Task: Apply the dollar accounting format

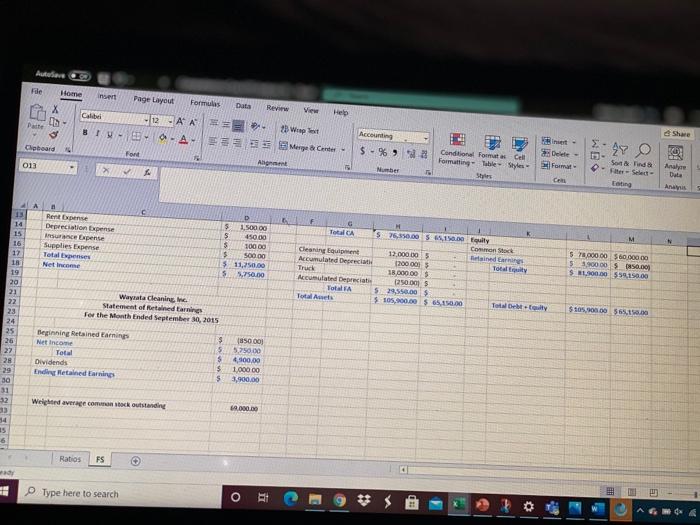Action: coord(363,151)
